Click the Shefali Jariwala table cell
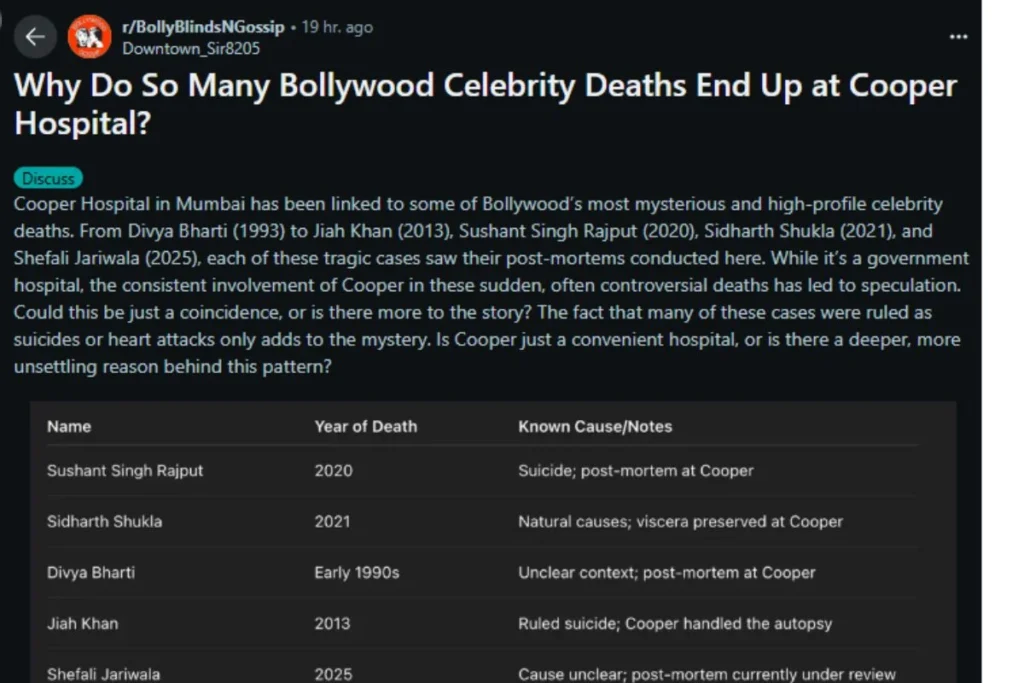 103,674
